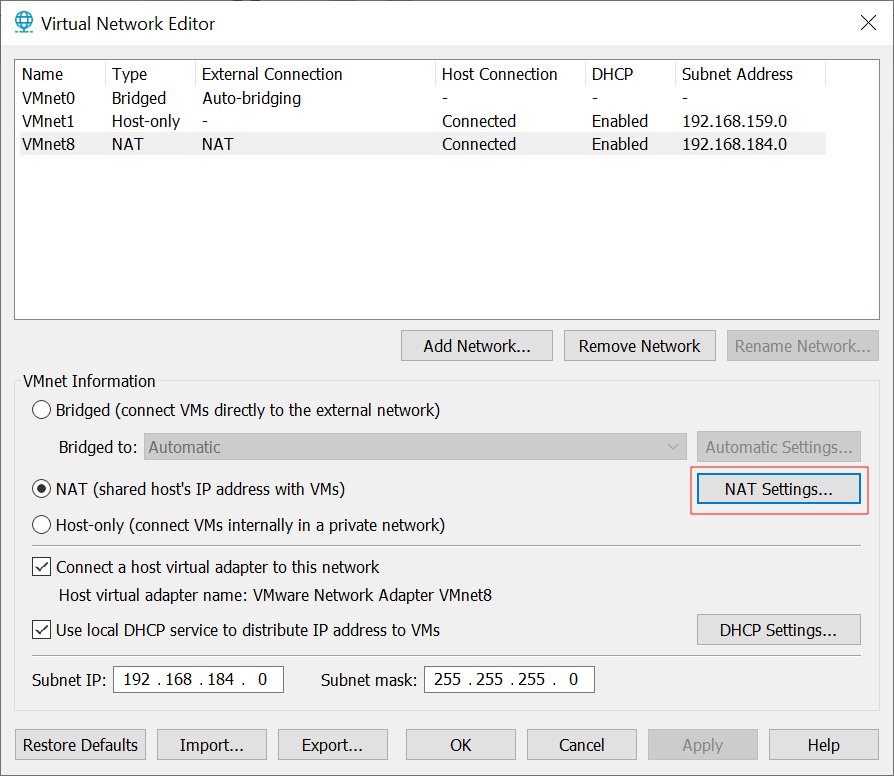Viewport: 894px width, 776px height.
Task: Click the Apply button
Action: tap(703, 745)
